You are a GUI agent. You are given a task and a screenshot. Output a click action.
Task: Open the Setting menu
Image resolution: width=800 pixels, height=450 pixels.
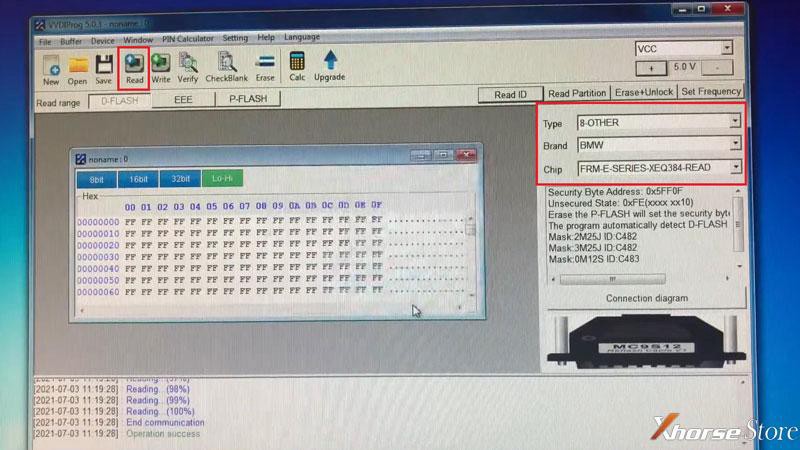click(235, 38)
